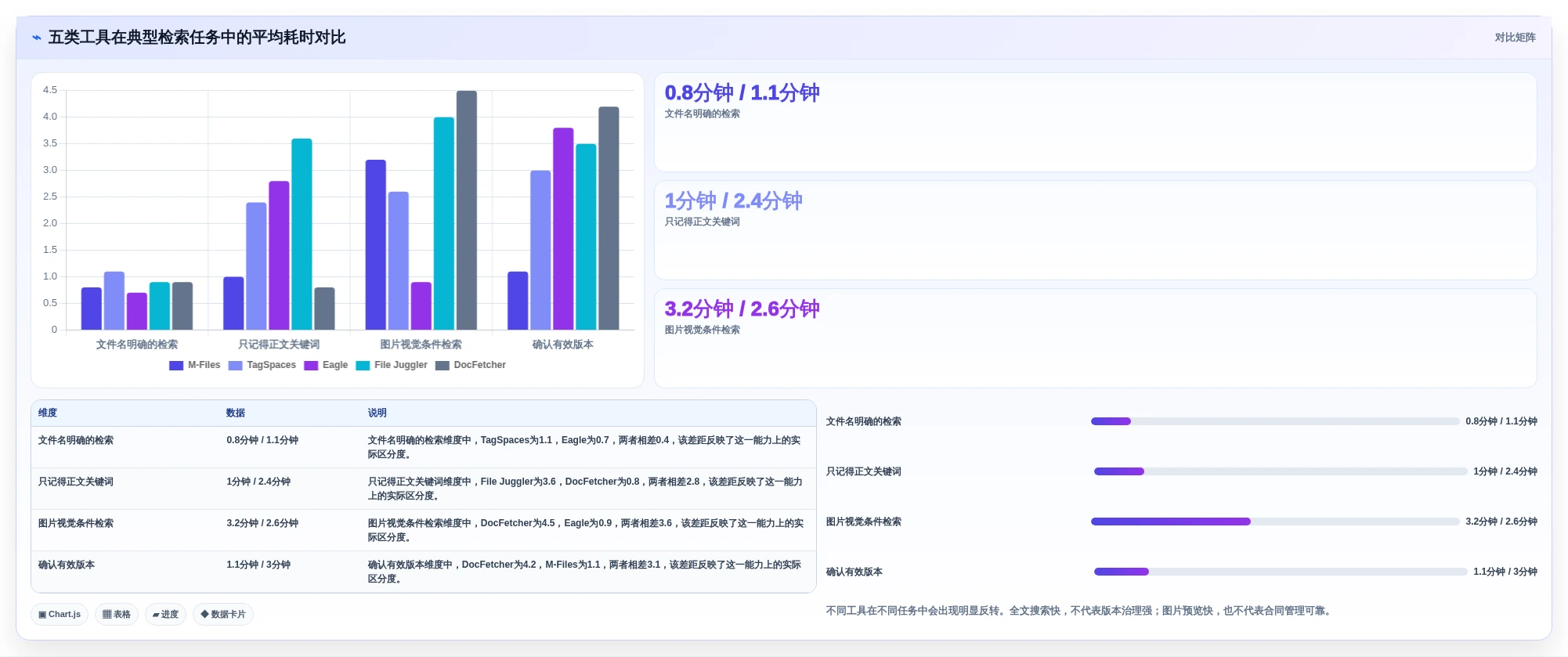Toggle the Eagle legend entry
Viewport: 1568px width, 657px height.
326,365
